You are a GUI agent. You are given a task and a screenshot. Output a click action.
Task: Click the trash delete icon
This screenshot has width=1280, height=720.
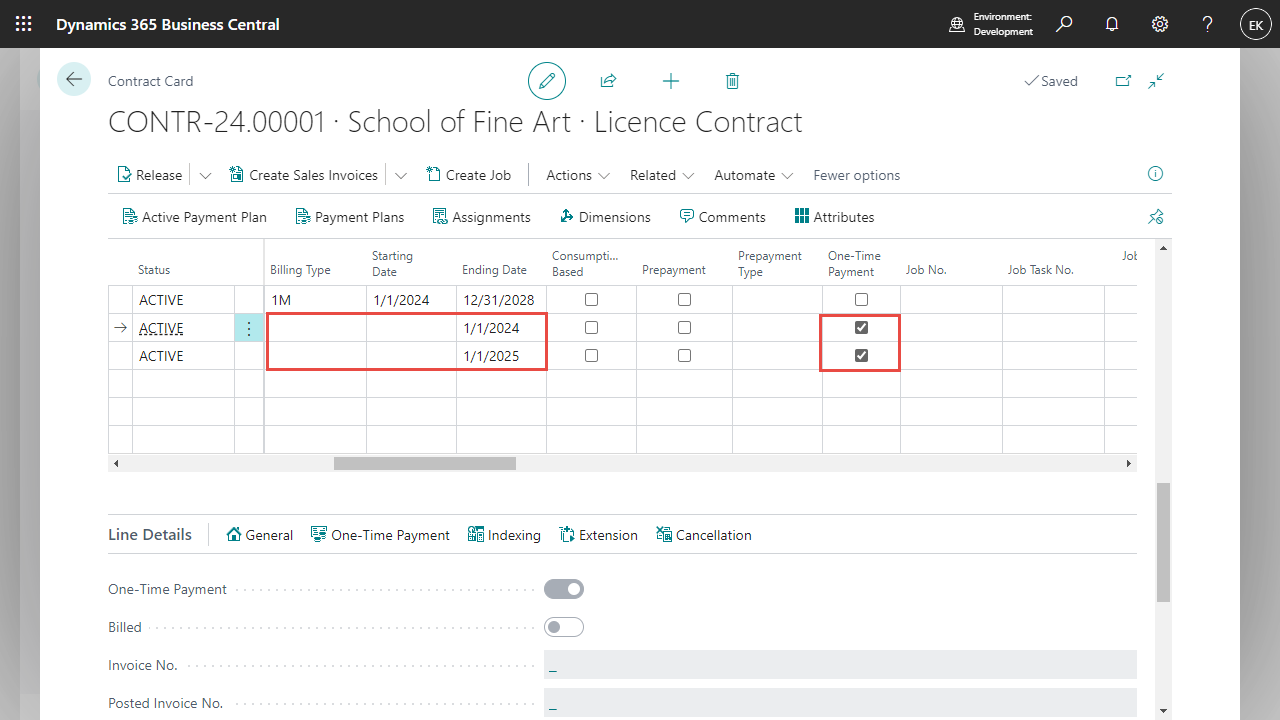coord(732,81)
